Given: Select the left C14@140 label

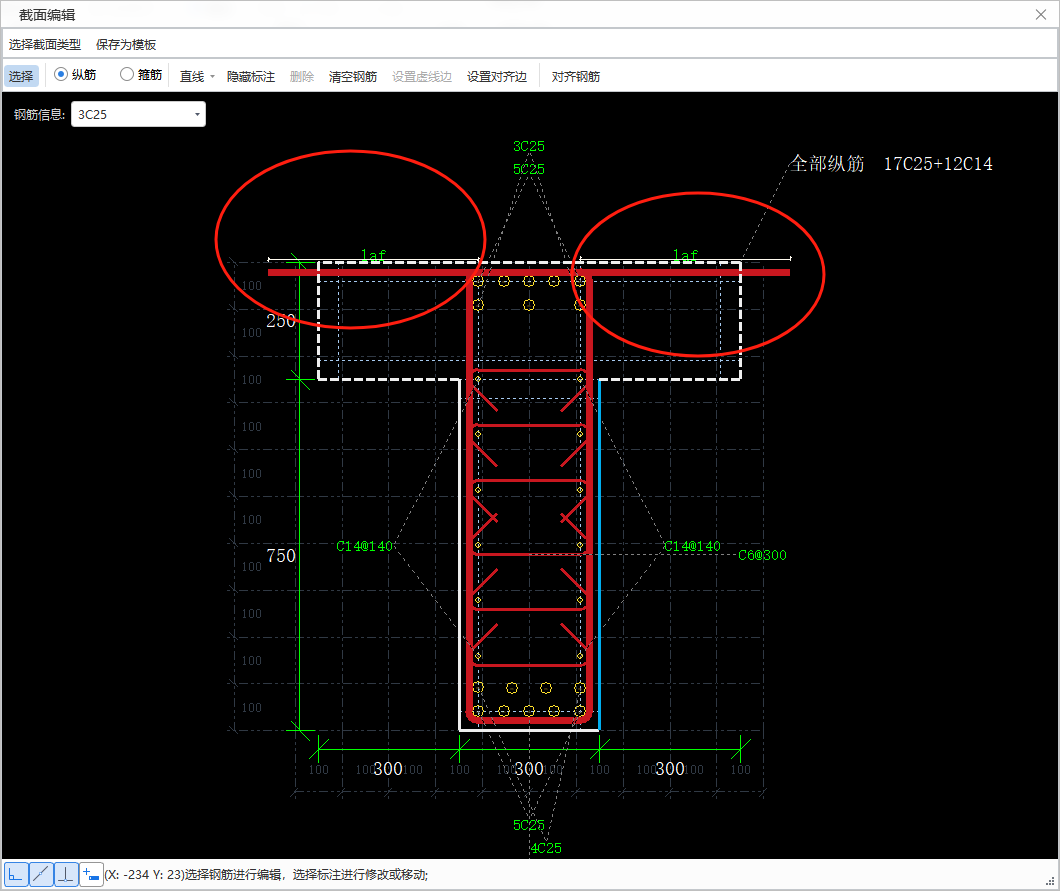Looking at the screenshot, I should pyautogui.click(x=364, y=546).
